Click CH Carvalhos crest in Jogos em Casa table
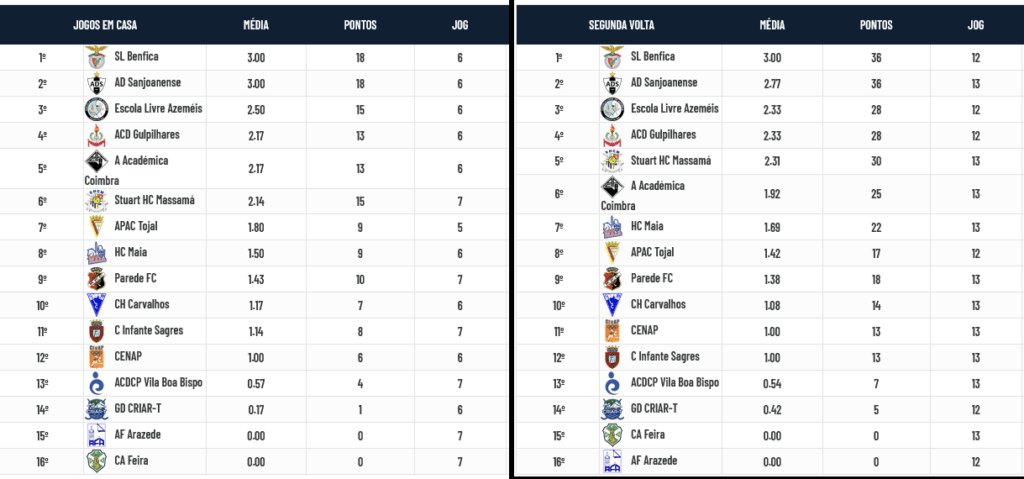Screen dimensions: 1024x479 [x=97, y=304]
